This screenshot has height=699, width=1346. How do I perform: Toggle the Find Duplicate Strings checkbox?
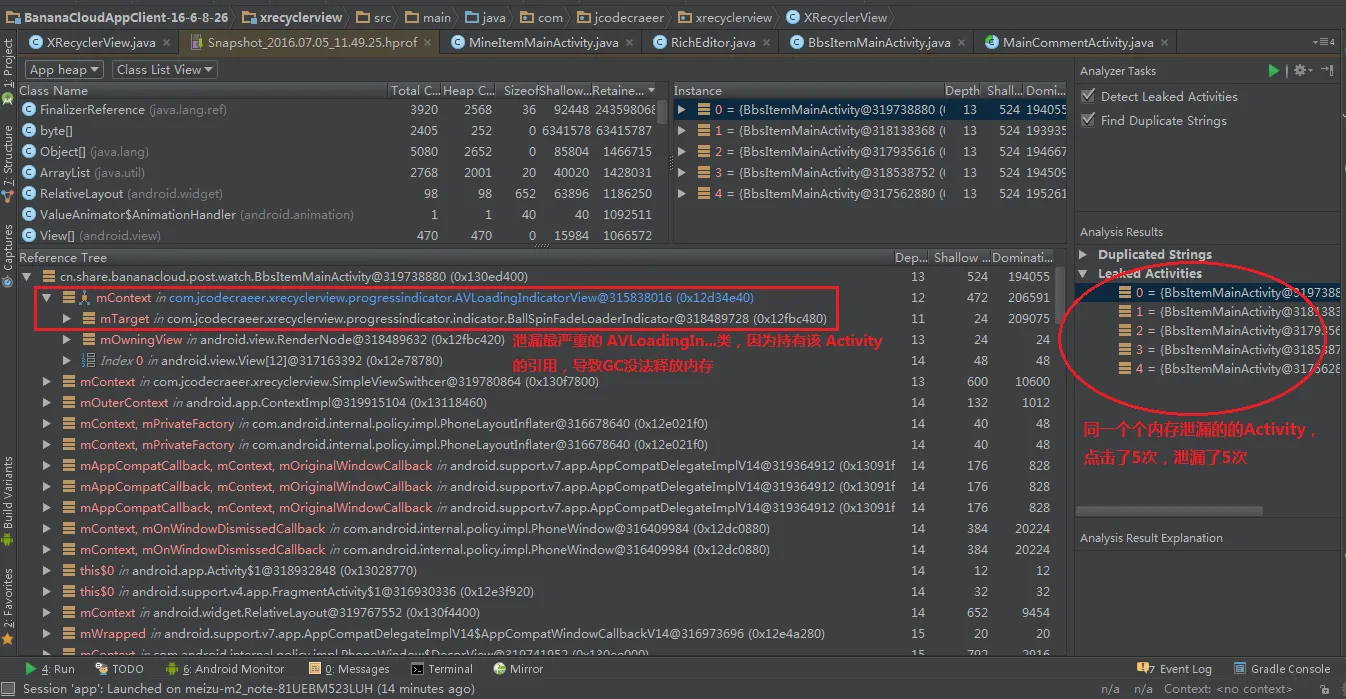coord(1088,121)
